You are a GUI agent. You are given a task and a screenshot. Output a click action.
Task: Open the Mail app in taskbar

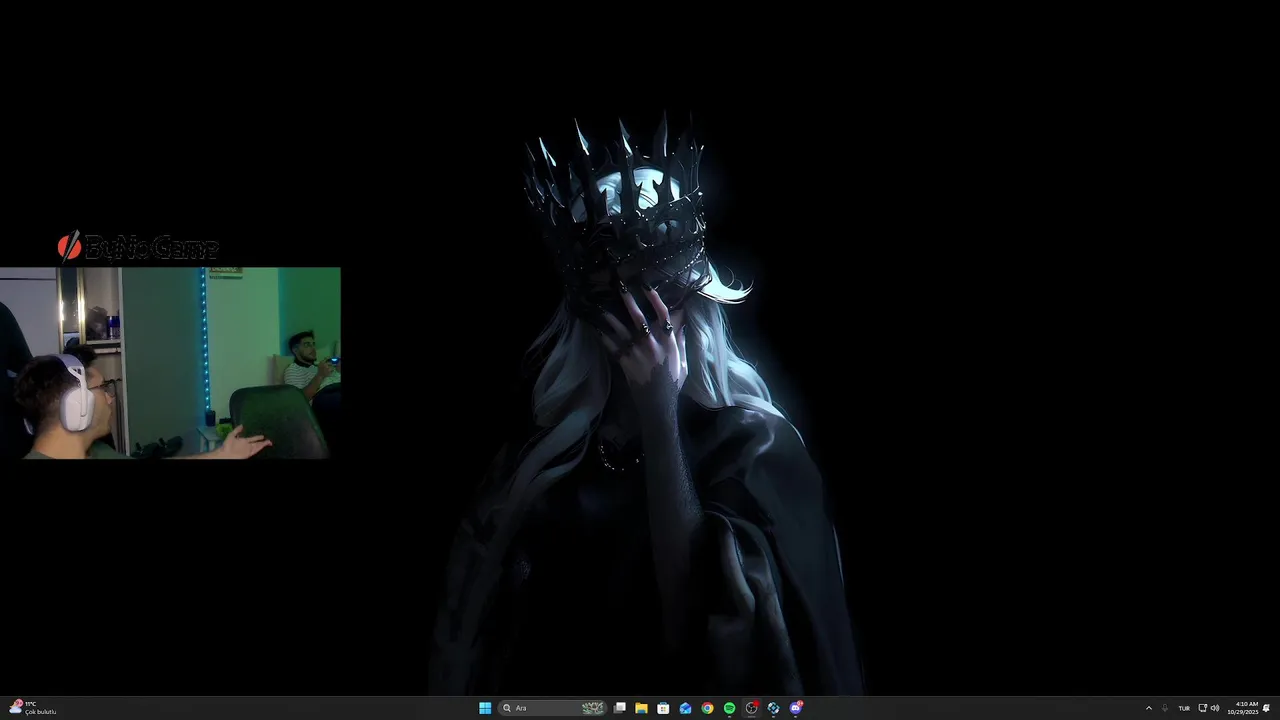[x=685, y=708]
